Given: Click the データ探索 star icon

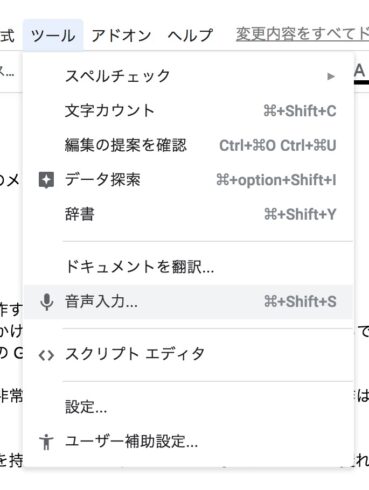Looking at the screenshot, I should [x=46, y=180].
